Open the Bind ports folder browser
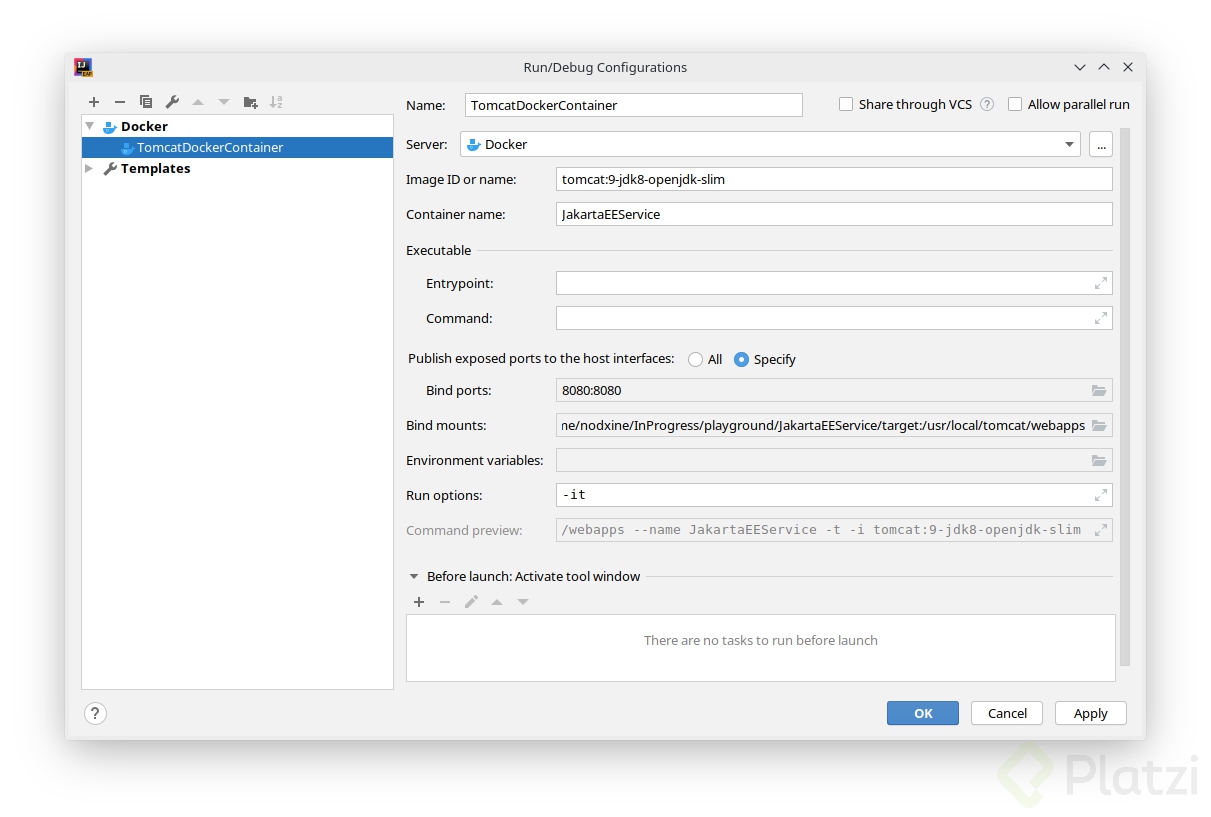 pos(1099,390)
